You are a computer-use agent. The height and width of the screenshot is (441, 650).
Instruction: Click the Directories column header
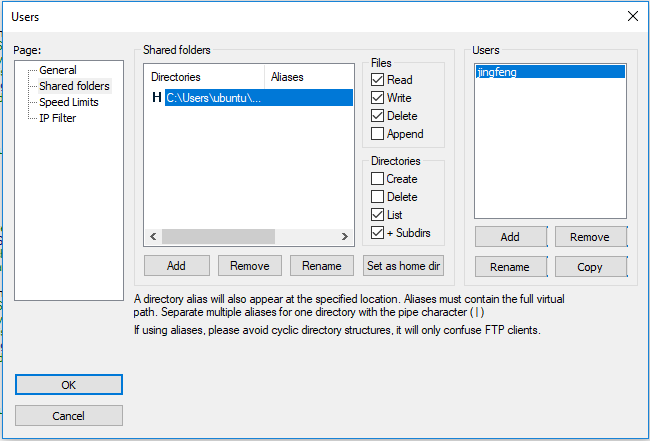pyautogui.click(x=205, y=77)
